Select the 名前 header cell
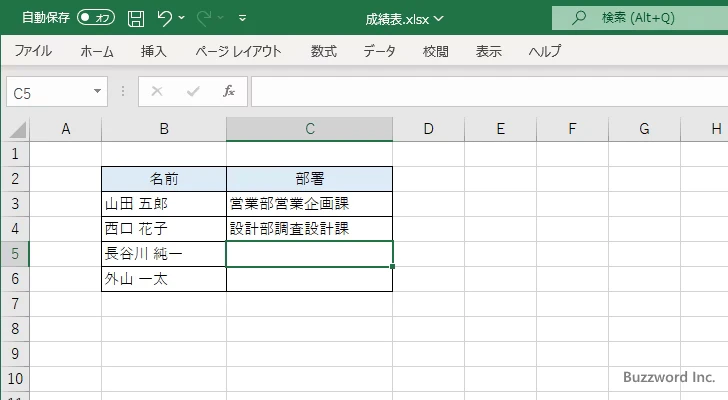Screen dimensions: 728x400 (x=164, y=179)
